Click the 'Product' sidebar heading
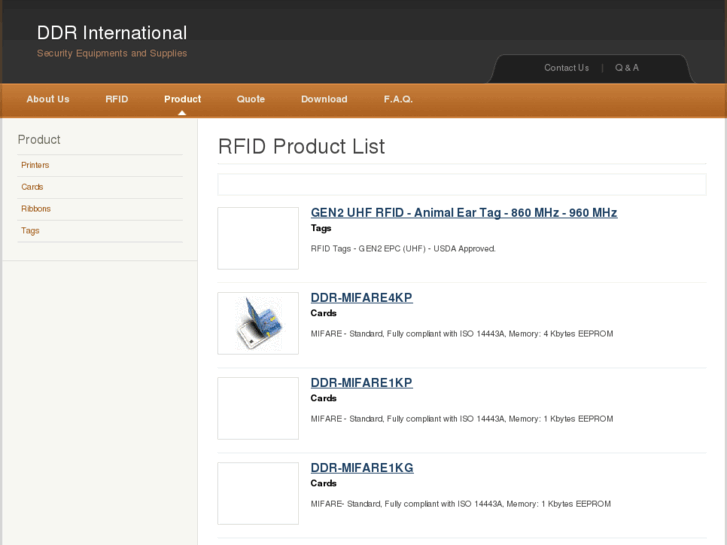 click(x=39, y=140)
